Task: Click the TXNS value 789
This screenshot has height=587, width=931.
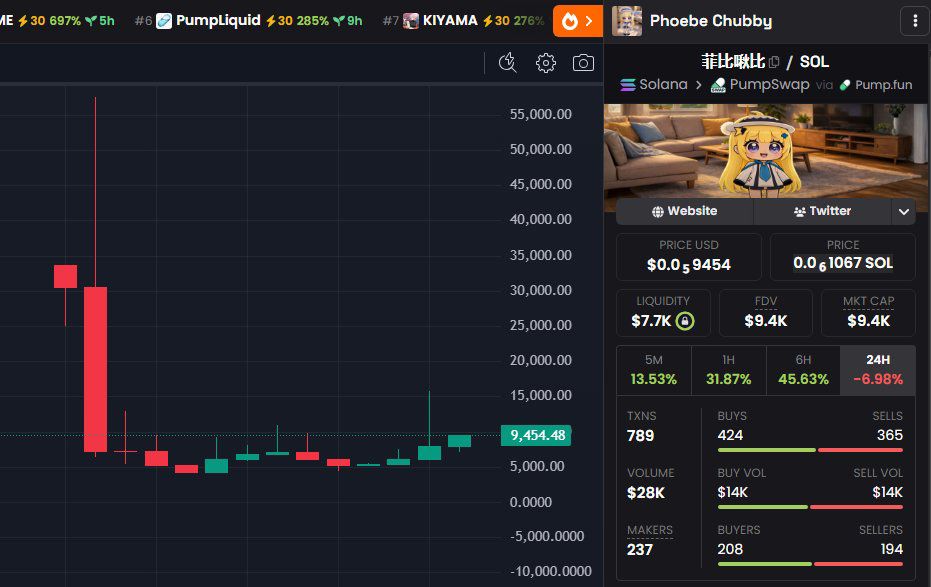Action: tap(640, 436)
